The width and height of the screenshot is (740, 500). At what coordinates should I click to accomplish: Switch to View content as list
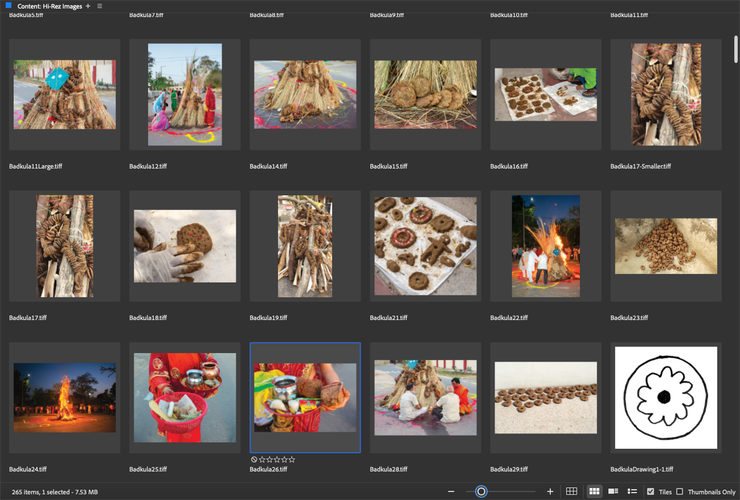(632, 492)
